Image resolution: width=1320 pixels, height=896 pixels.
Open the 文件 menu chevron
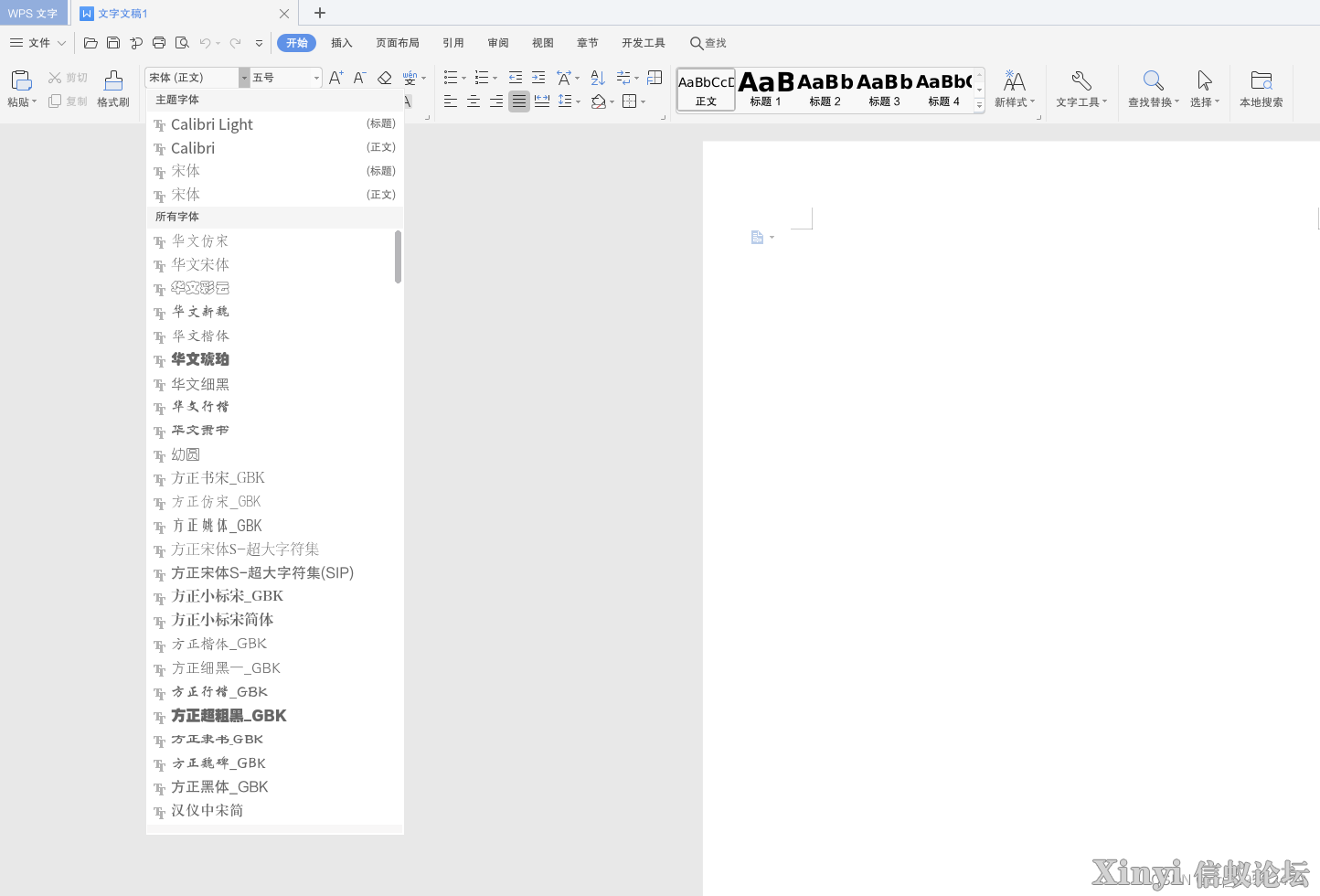pos(61,43)
